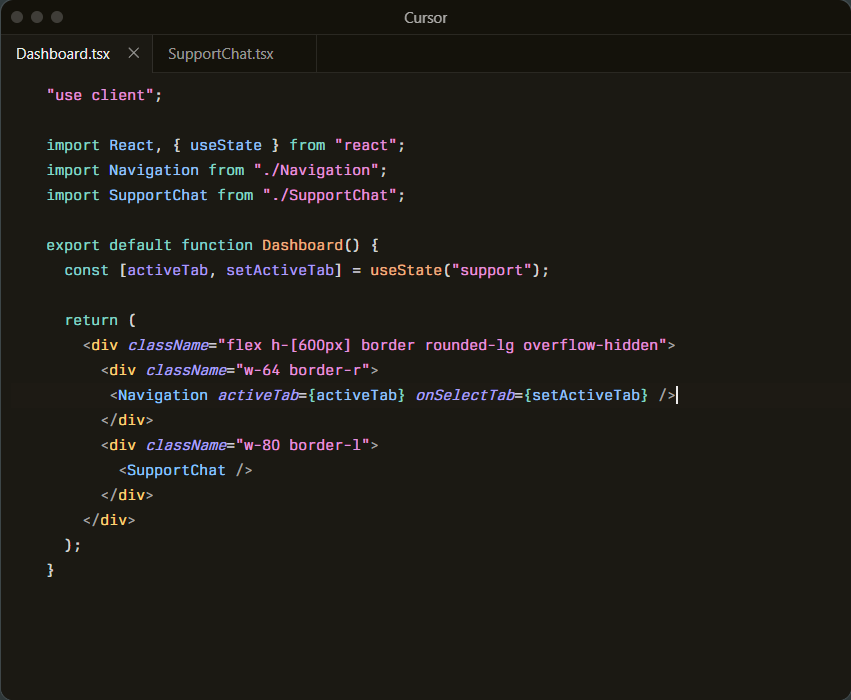Screen dimensions: 851x700
Task: Select the Dashboard.tsx tab
Action: [x=63, y=54]
